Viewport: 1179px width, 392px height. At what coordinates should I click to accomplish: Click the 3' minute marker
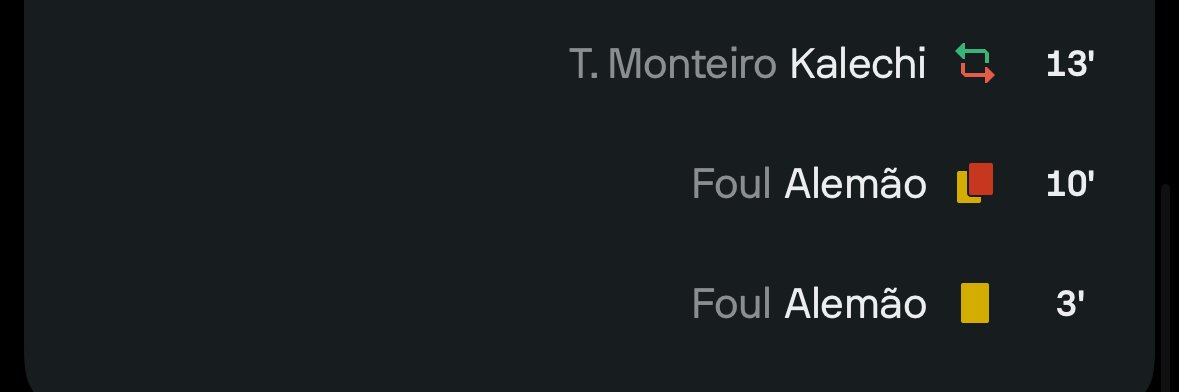point(1070,303)
